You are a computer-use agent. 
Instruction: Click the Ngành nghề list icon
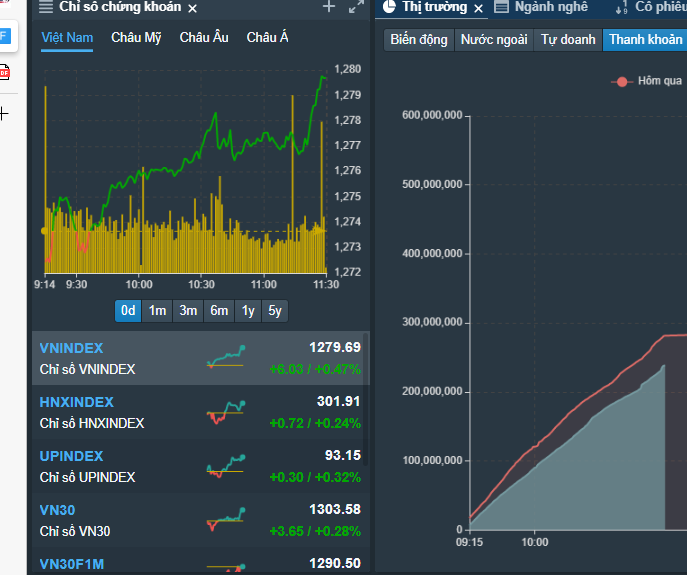(x=502, y=7)
